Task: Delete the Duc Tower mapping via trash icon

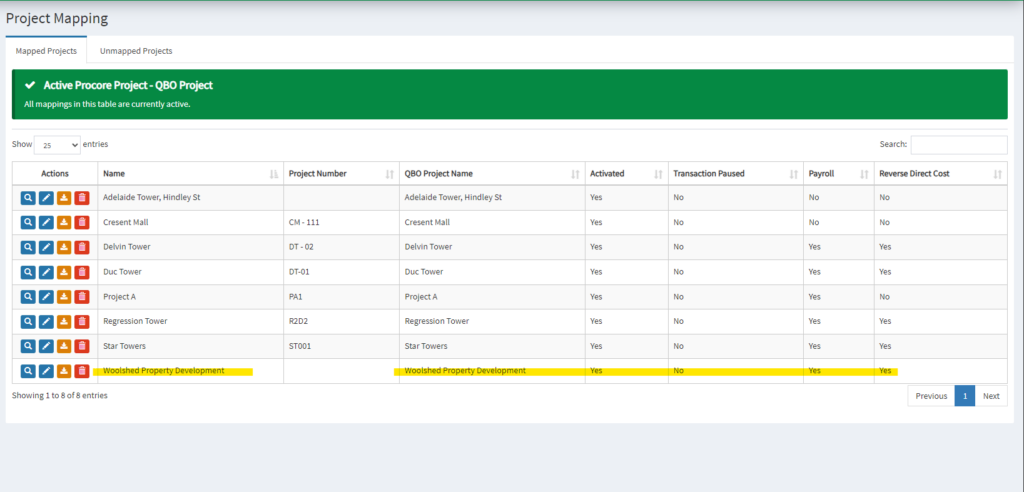Action: pos(82,272)
